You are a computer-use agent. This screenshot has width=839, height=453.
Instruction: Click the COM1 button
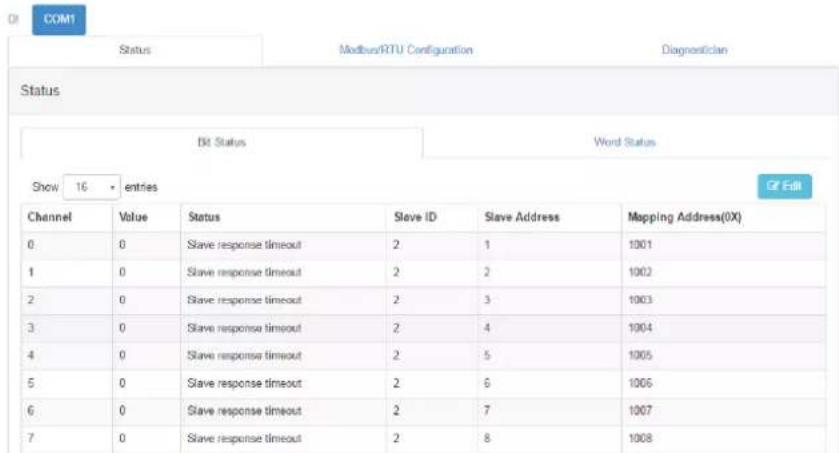coord(59,20)
